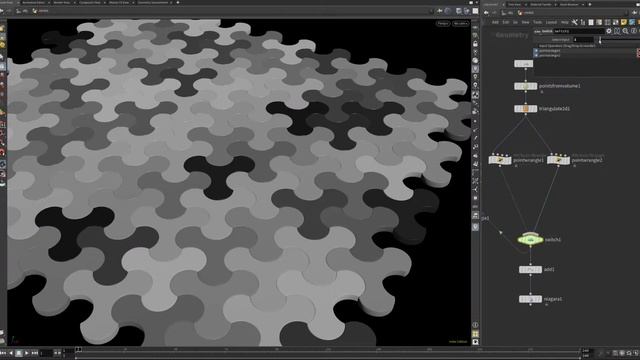
Task: Switch to the Tree View tab
Action: 514,4
